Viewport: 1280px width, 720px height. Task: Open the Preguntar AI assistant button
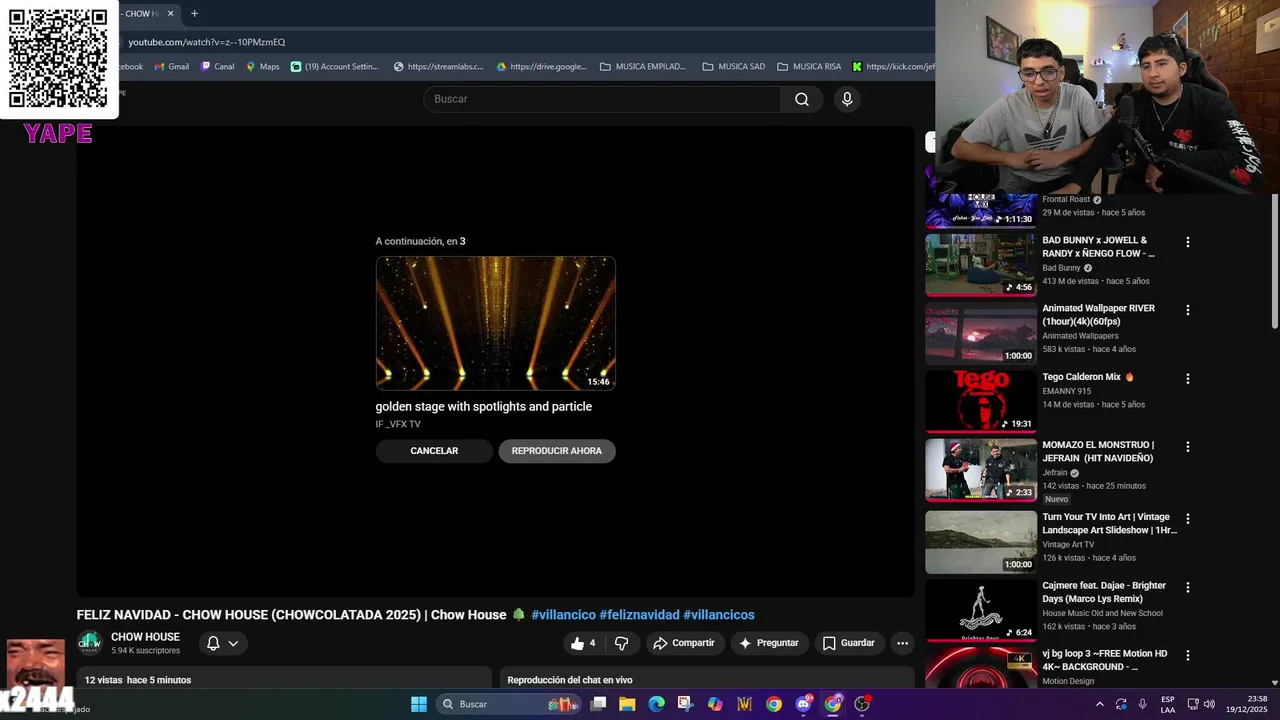click(768, 643)
